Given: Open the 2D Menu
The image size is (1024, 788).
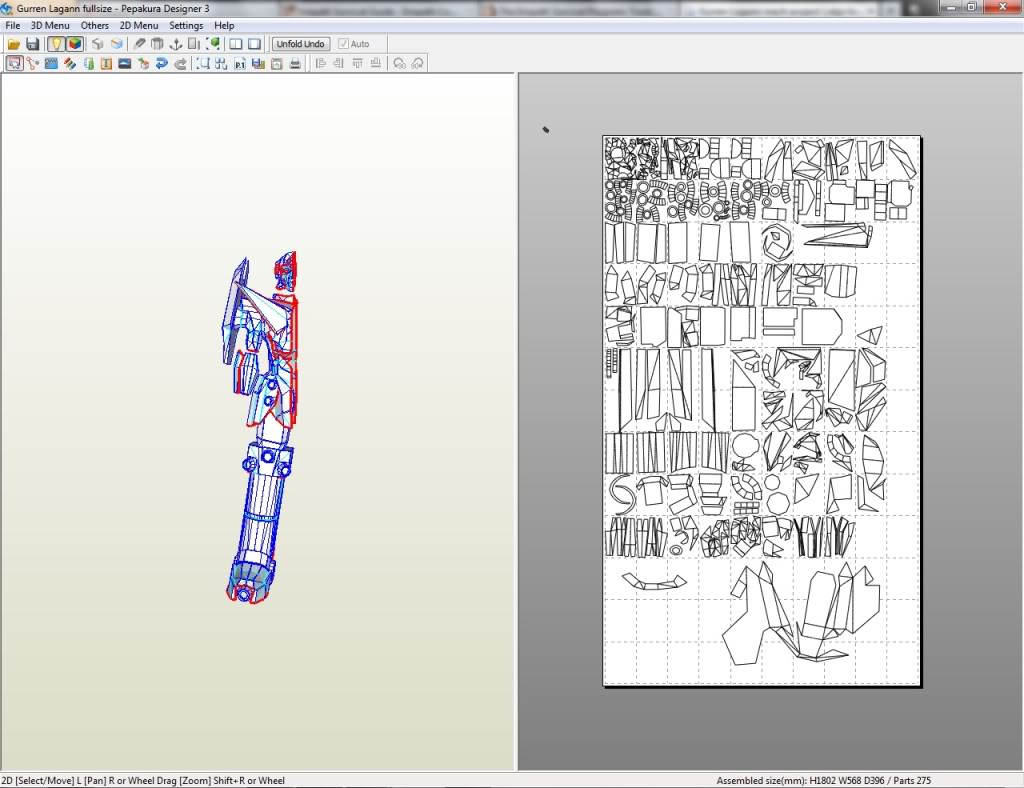Looking at the screenshot, I should coord(138,25).
